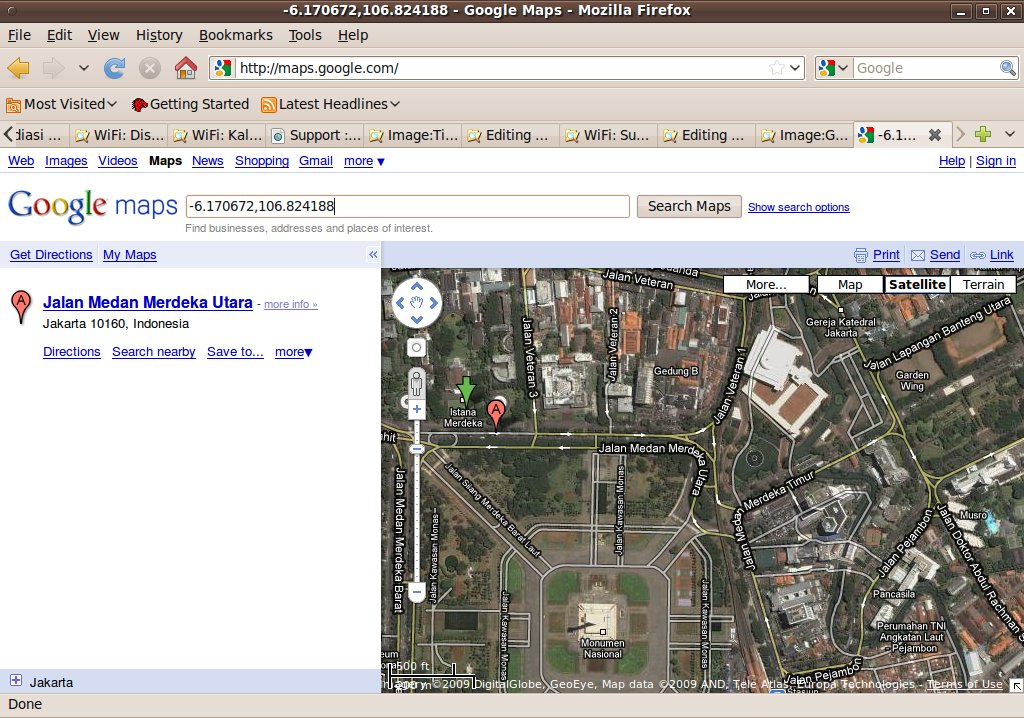Click the Firefox home icon
Viewport: 1024px width, 718px height.
tap(185, 68)
